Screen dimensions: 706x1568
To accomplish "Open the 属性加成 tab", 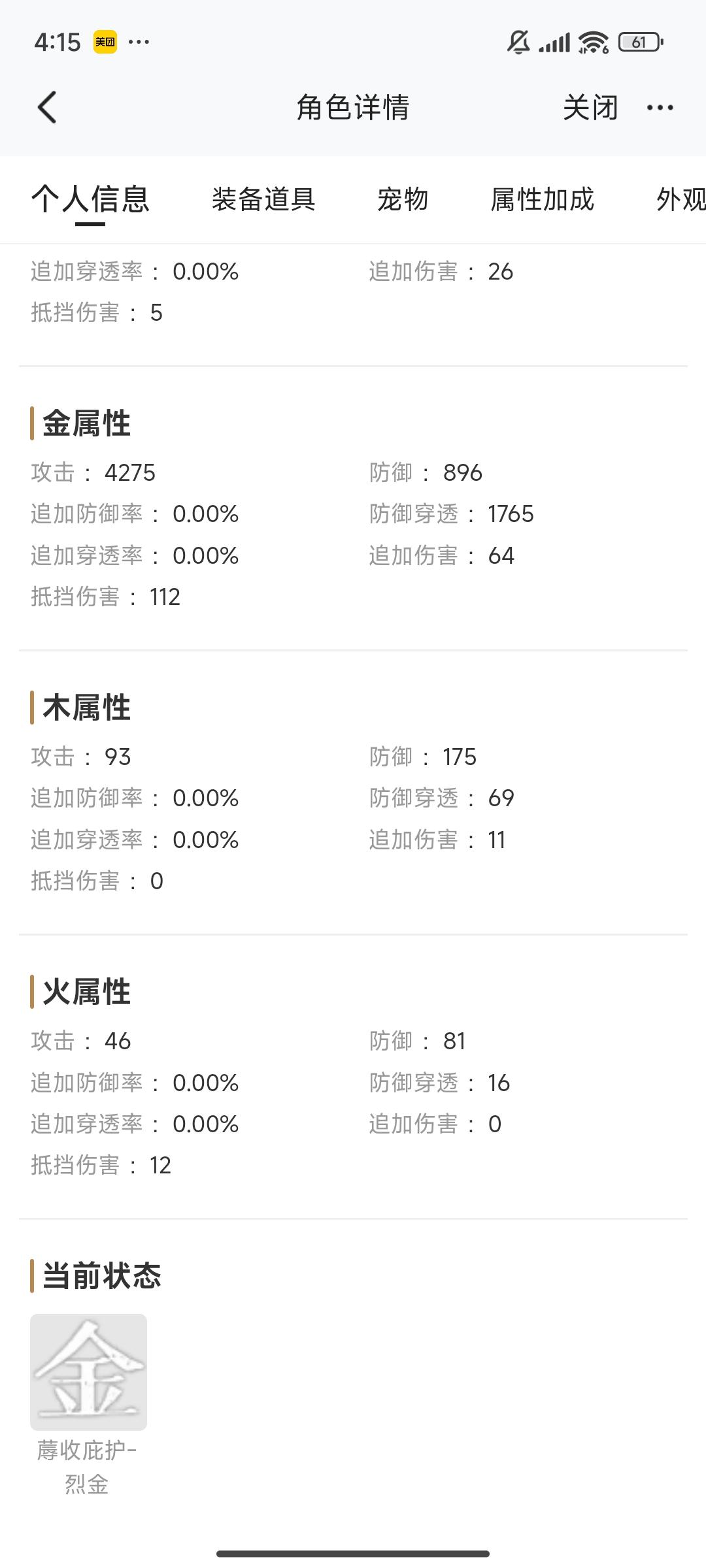I will point(543,199).
